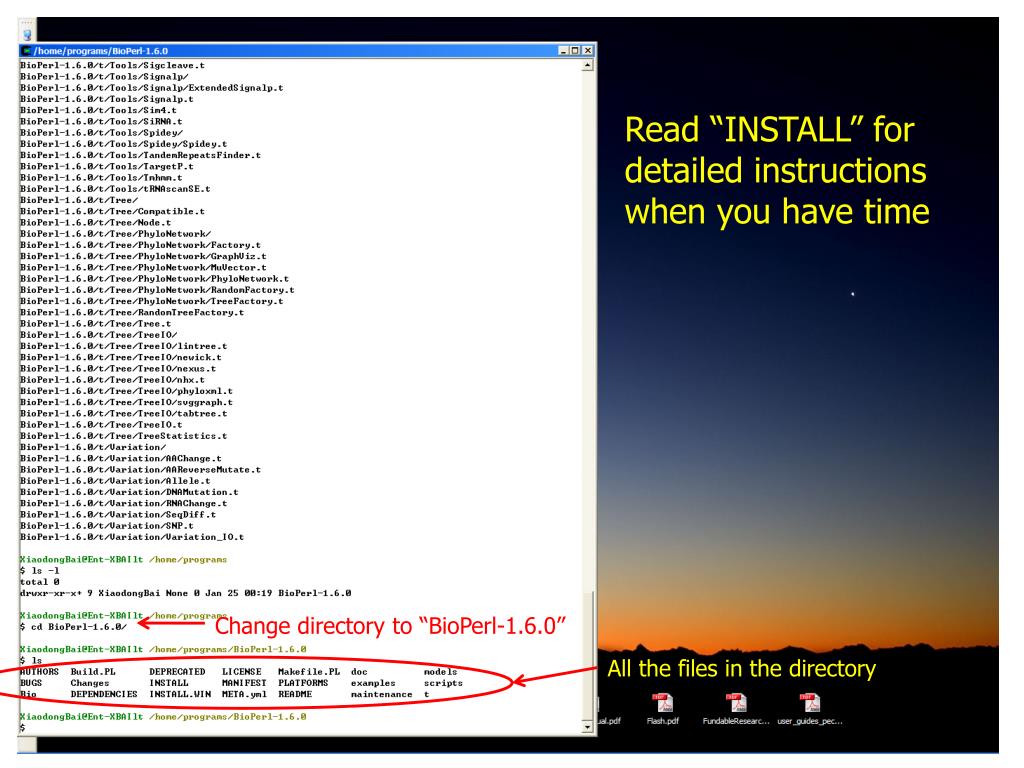Click the terminal window title bar icon

click(27, 51)
